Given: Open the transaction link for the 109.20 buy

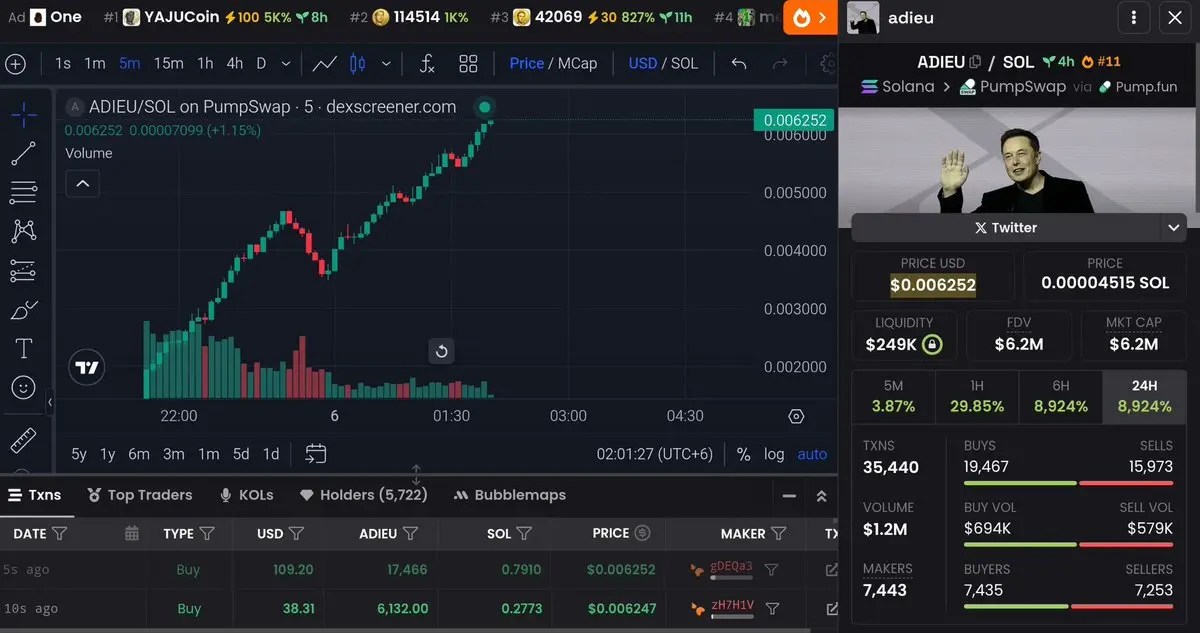Looking at the screenshot, I should click(832, 569).
